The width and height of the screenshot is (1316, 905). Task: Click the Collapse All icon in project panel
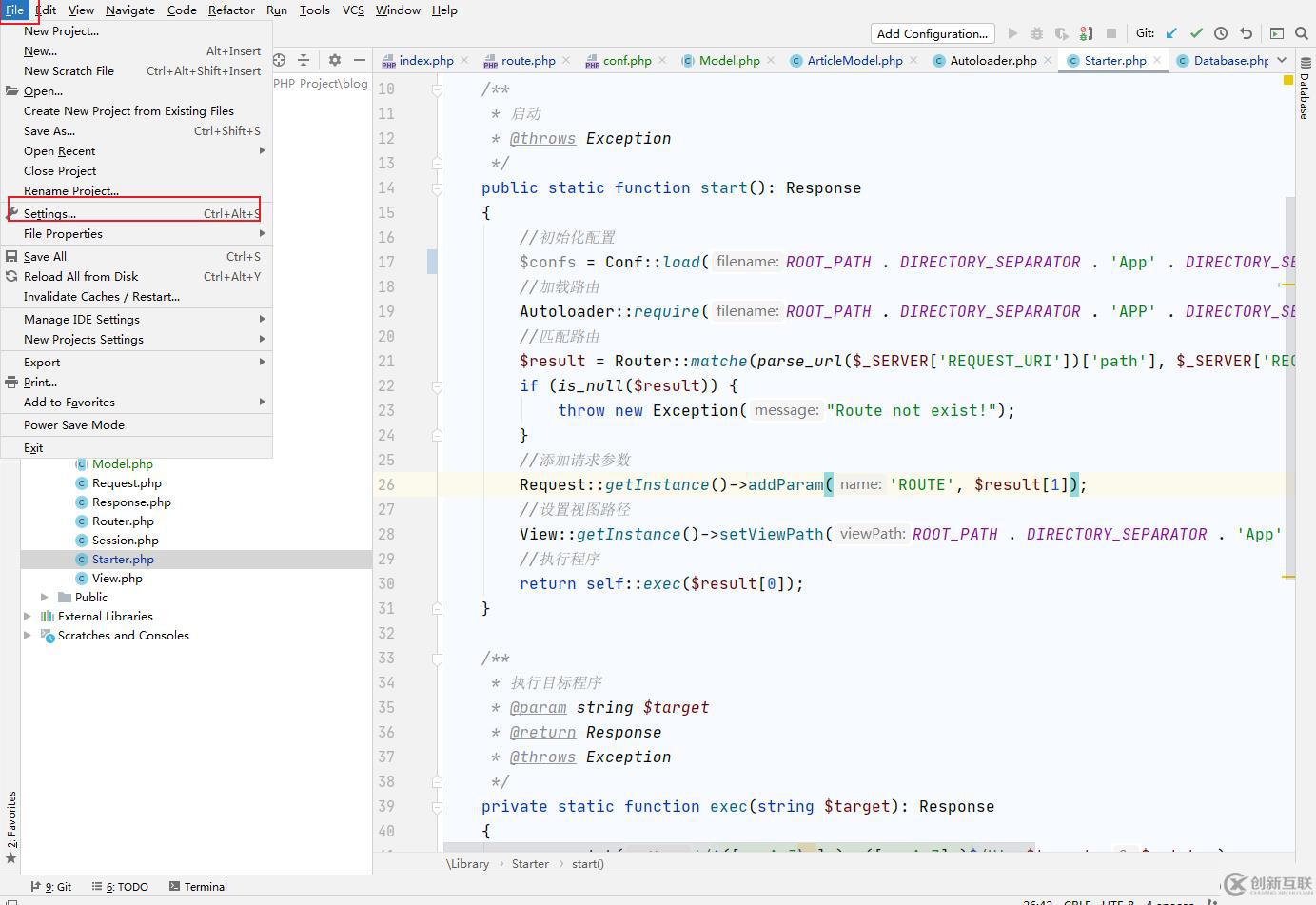304,60
